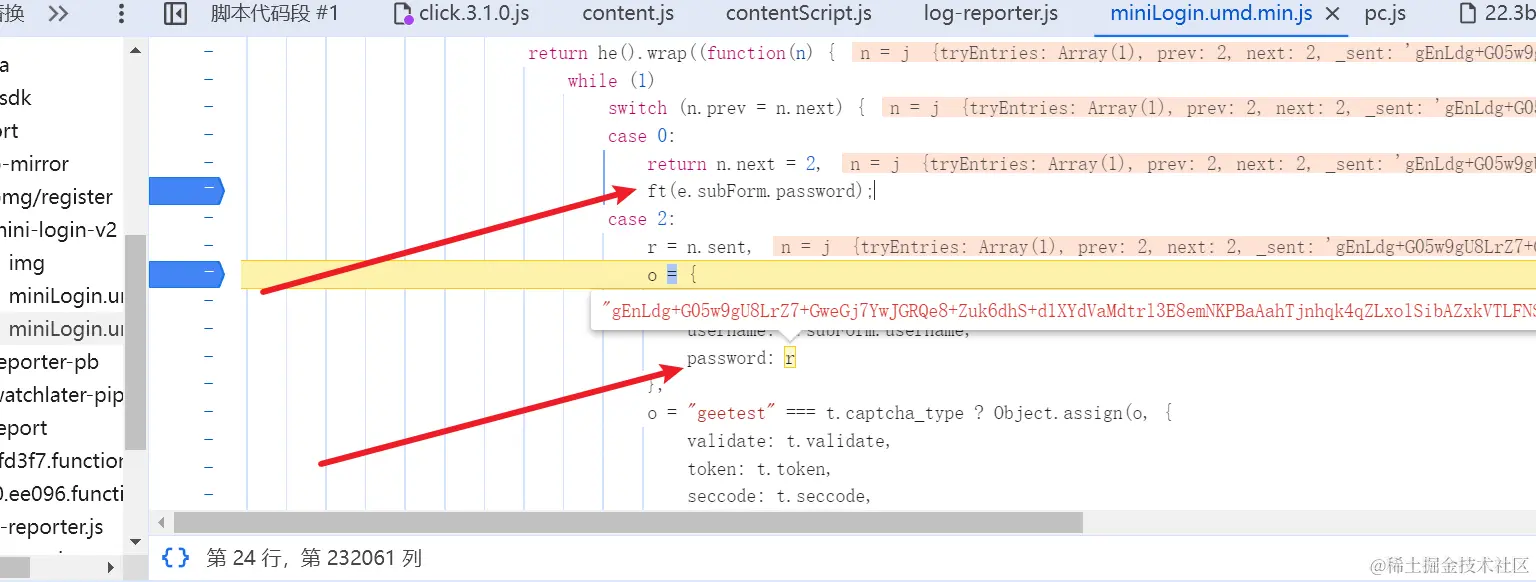Toggle breakpoint on the 'o = {' line
This screenshot has height=582, width=1536.
click(x=186, y=273)
